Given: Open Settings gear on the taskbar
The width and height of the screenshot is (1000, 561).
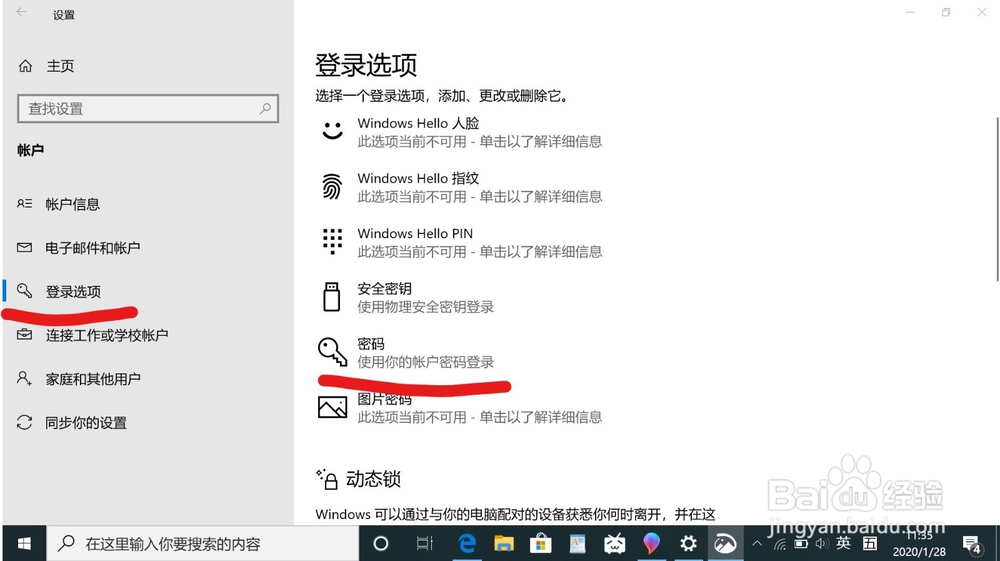Looking at the screenshot, I should (688, 543).
